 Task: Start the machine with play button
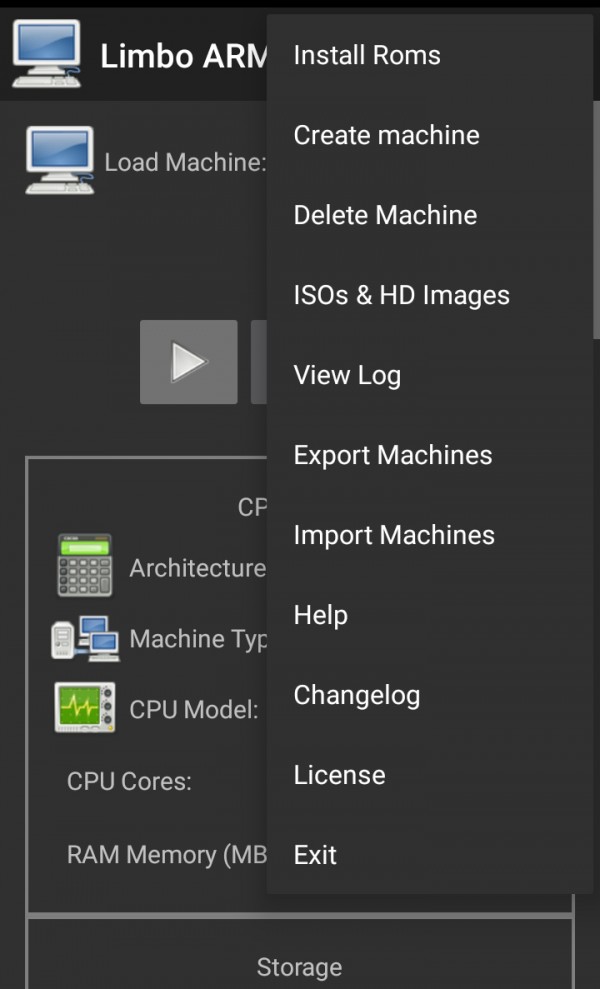click(189, 362)
